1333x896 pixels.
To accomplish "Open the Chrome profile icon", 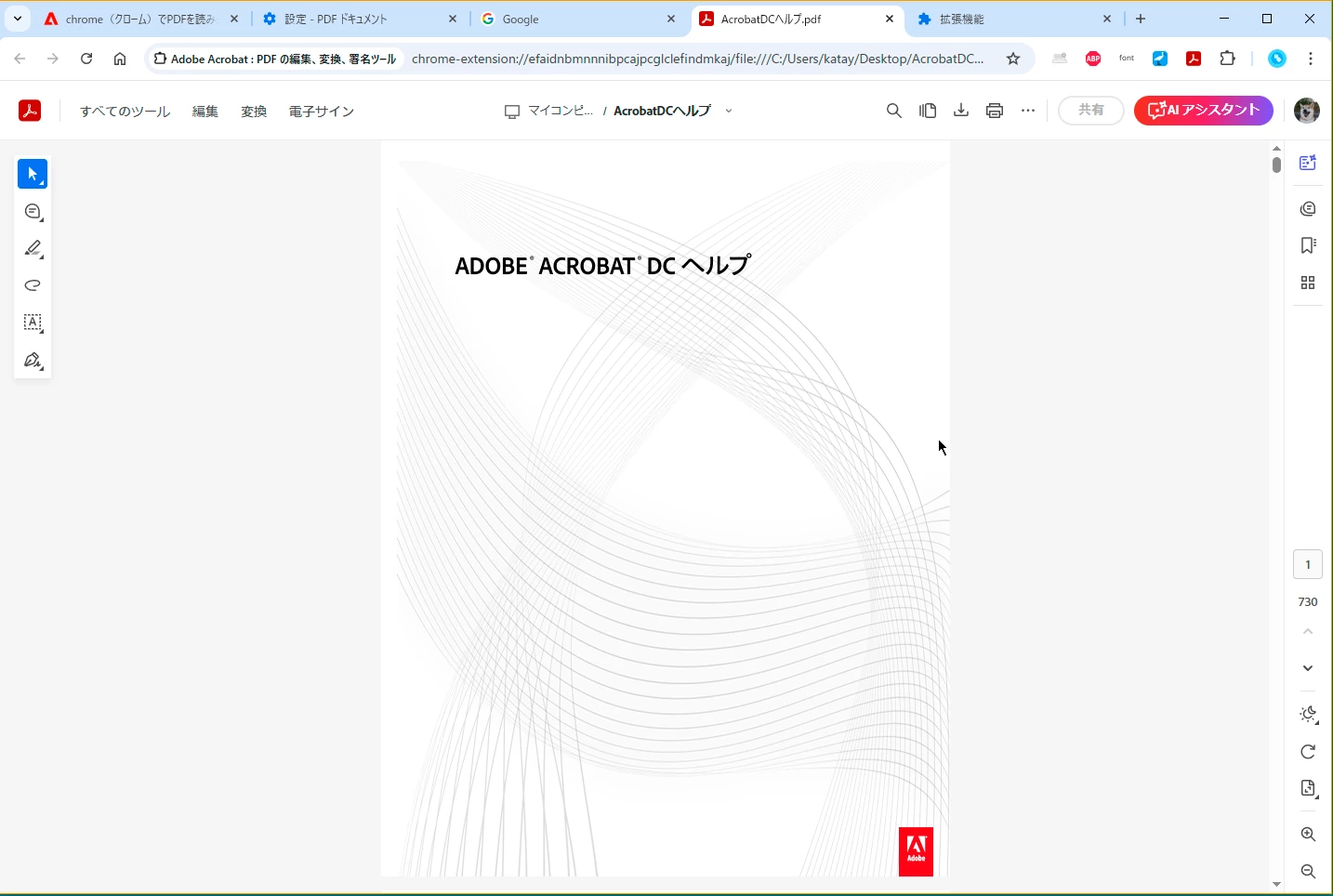I will (x=1277, y=59).
